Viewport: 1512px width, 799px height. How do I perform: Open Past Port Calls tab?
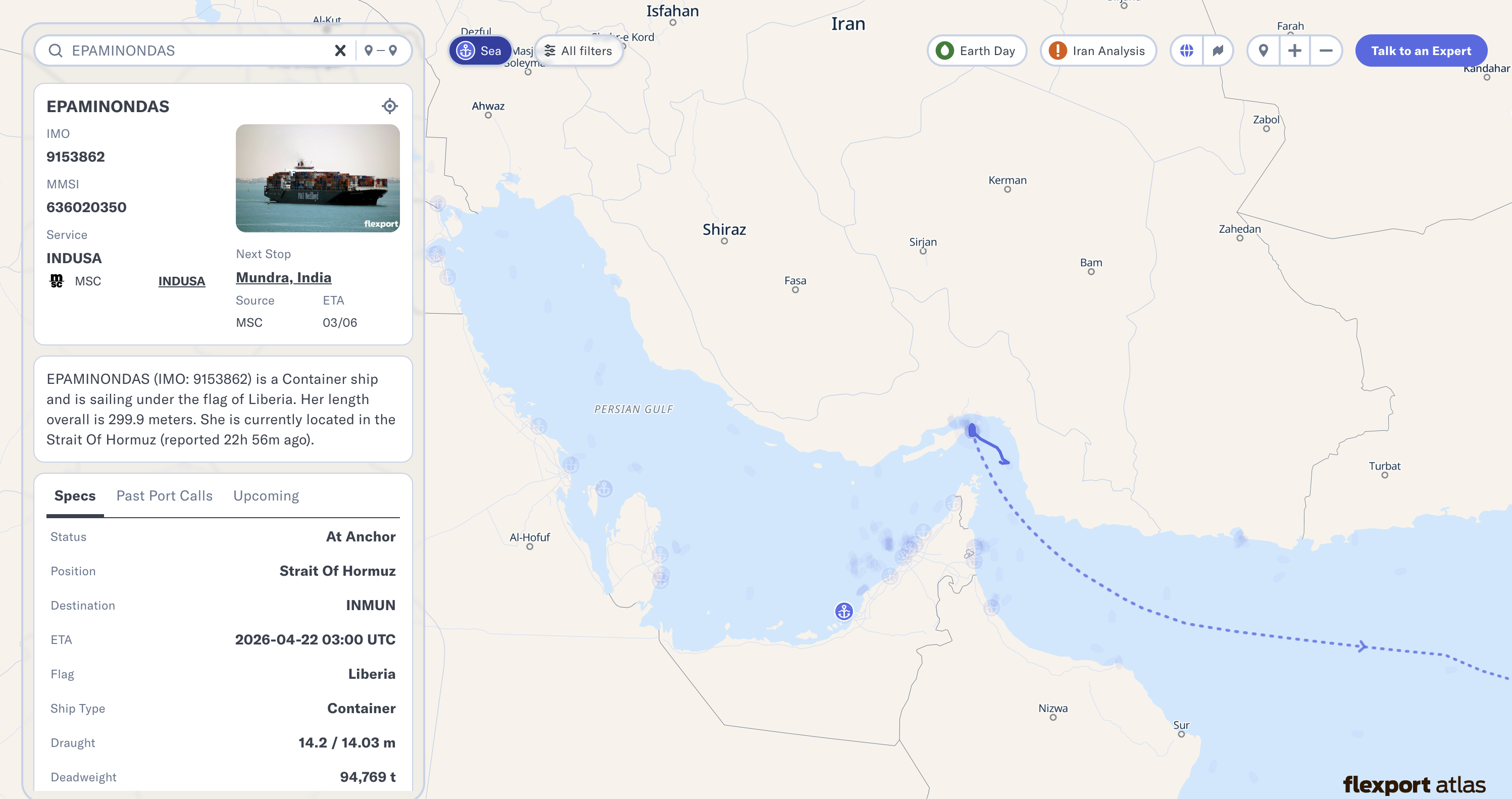[164, 495]
